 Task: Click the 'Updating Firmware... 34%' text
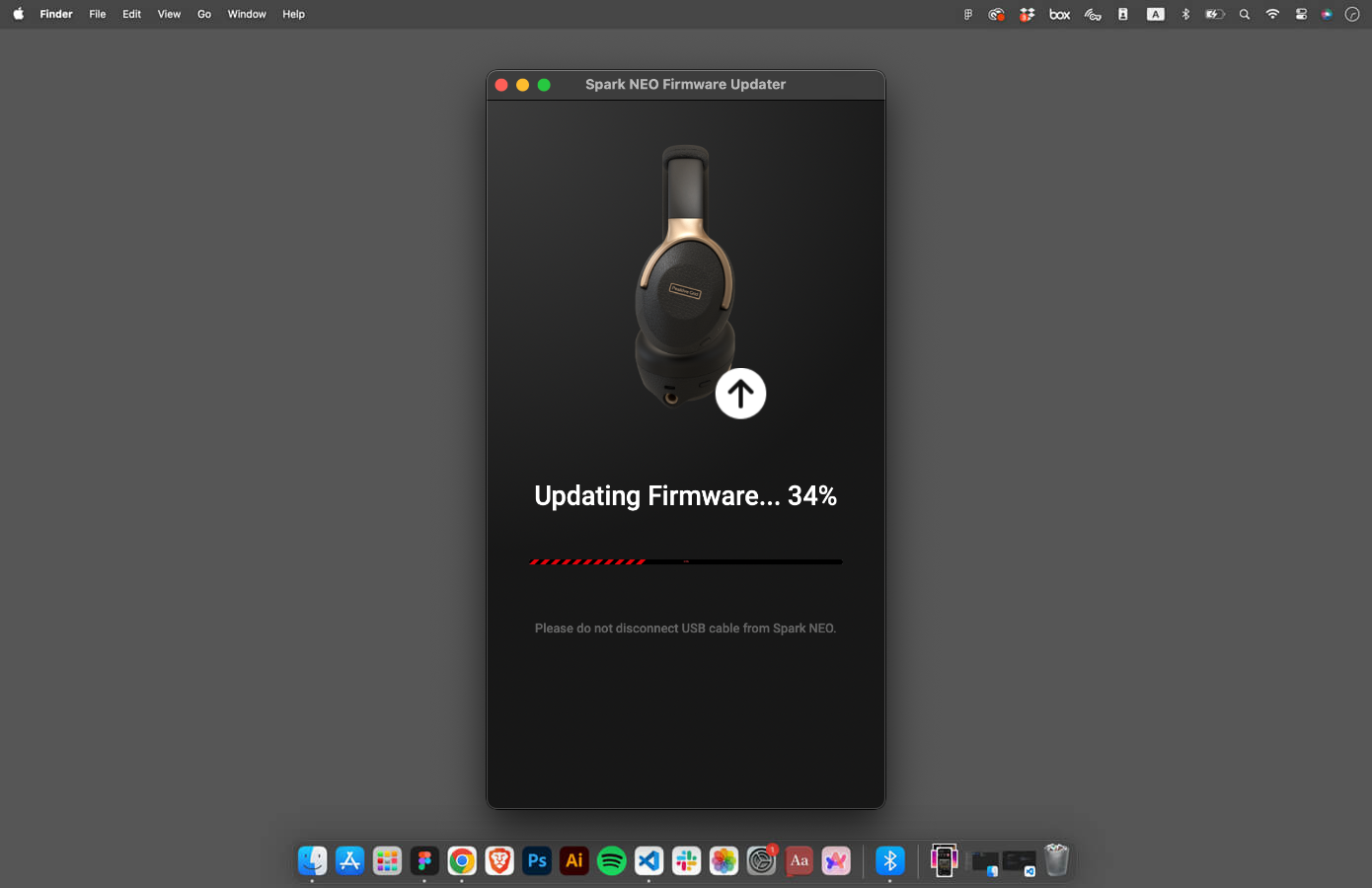pyautogui.click(x=685, y=495)
